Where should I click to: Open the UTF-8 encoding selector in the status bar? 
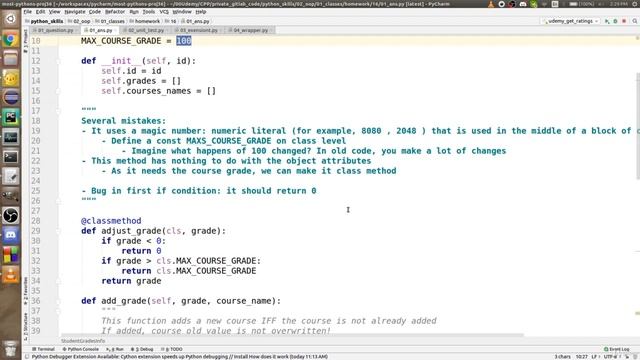click(611, 356)
